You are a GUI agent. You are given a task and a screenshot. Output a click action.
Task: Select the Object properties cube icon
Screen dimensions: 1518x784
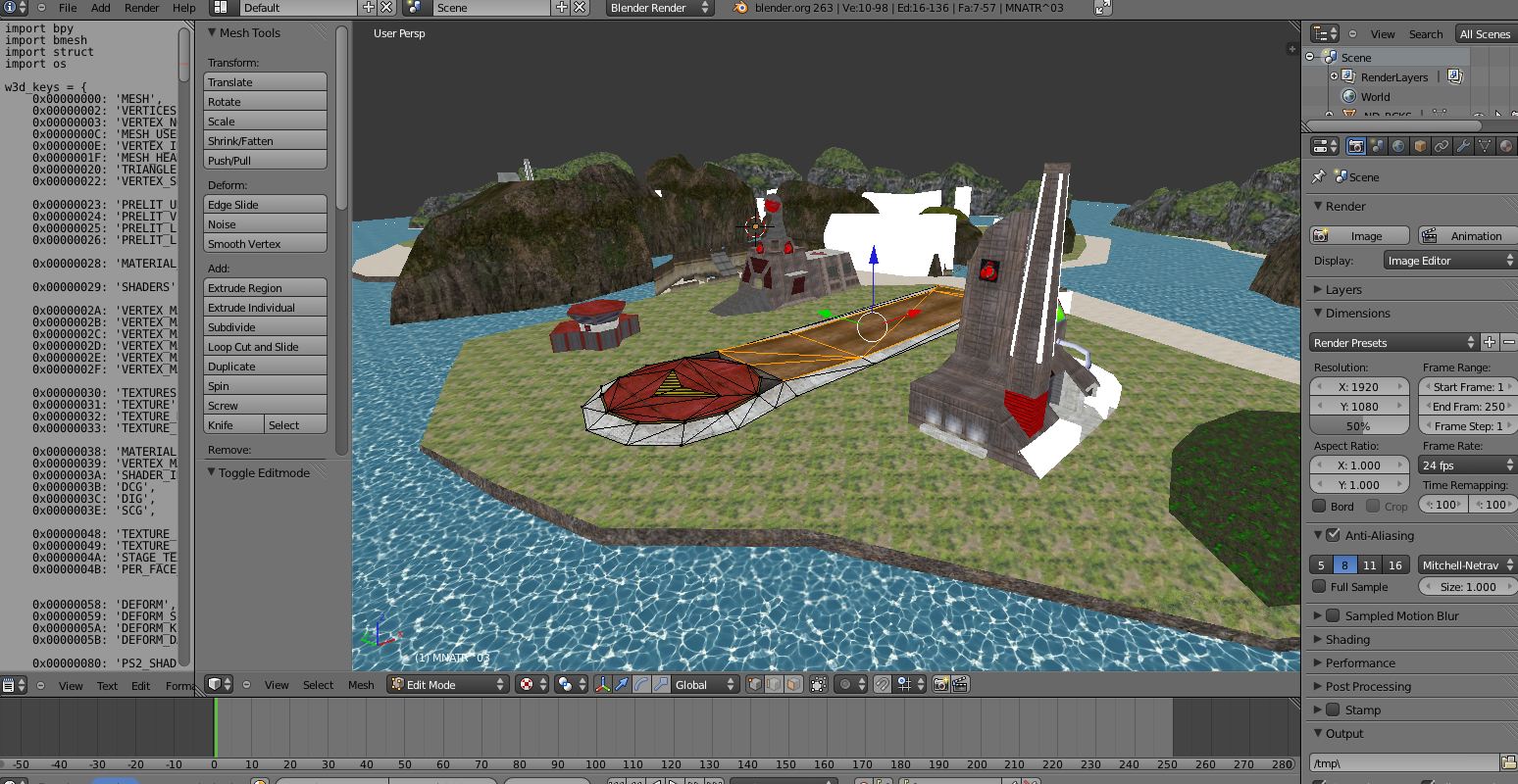click(1420, 146)
